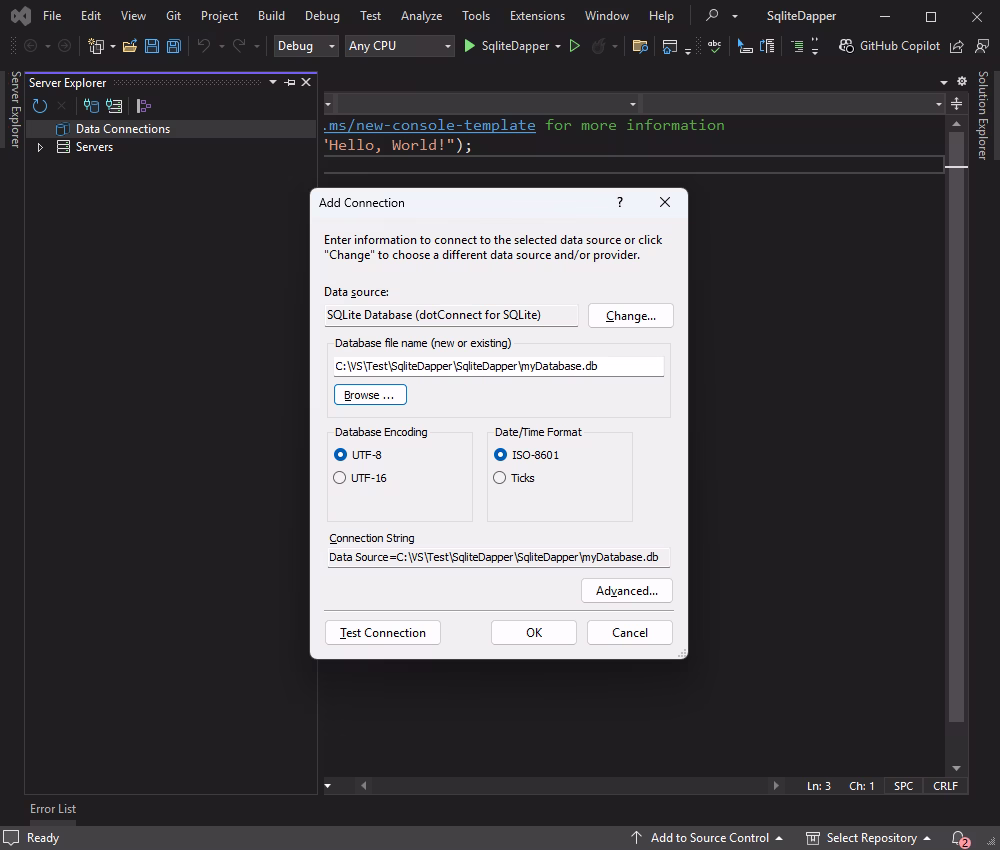
Task: Select the Connect to Server icon
Action: pos(113,105)
